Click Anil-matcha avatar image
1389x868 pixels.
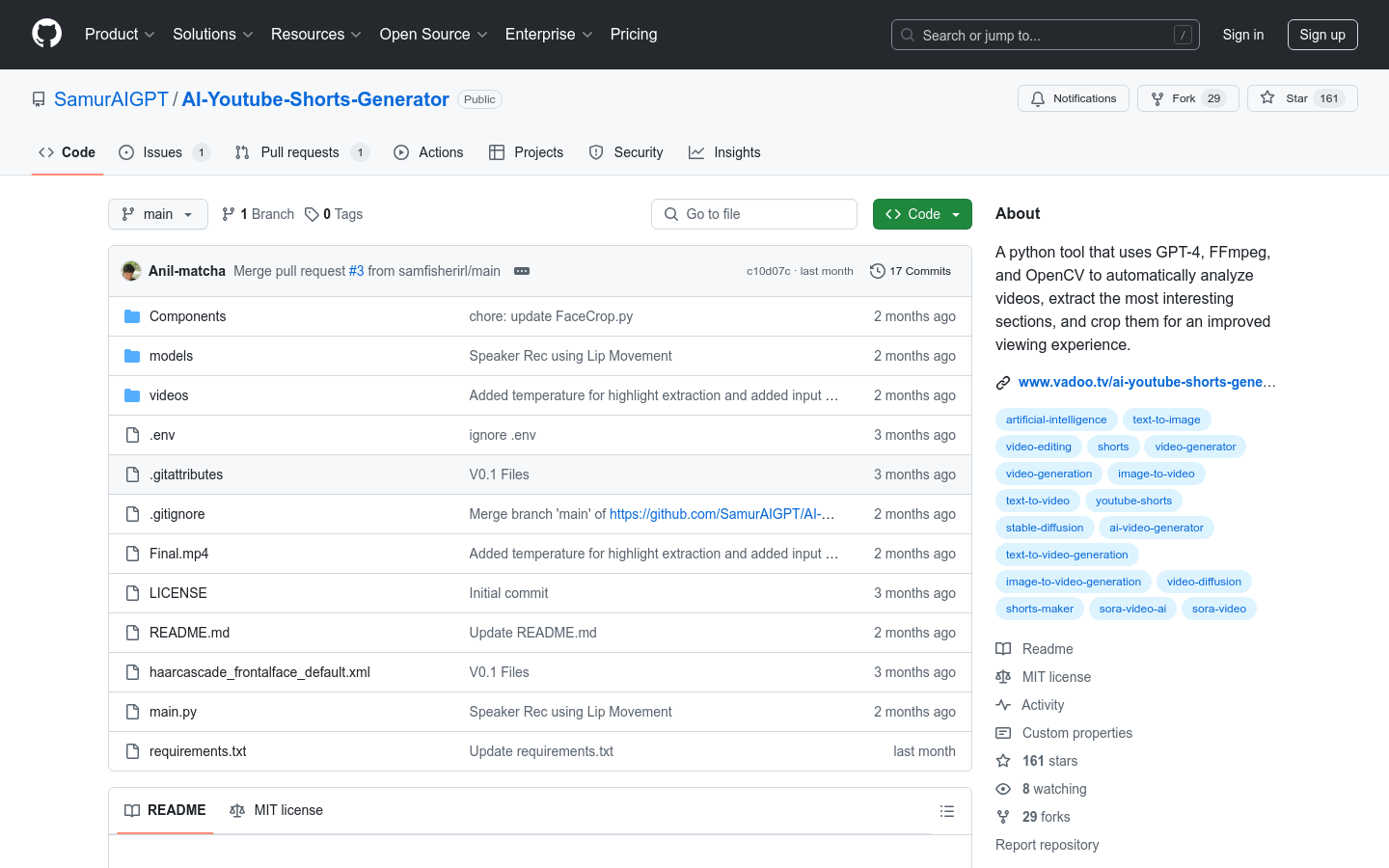[131, 271]
